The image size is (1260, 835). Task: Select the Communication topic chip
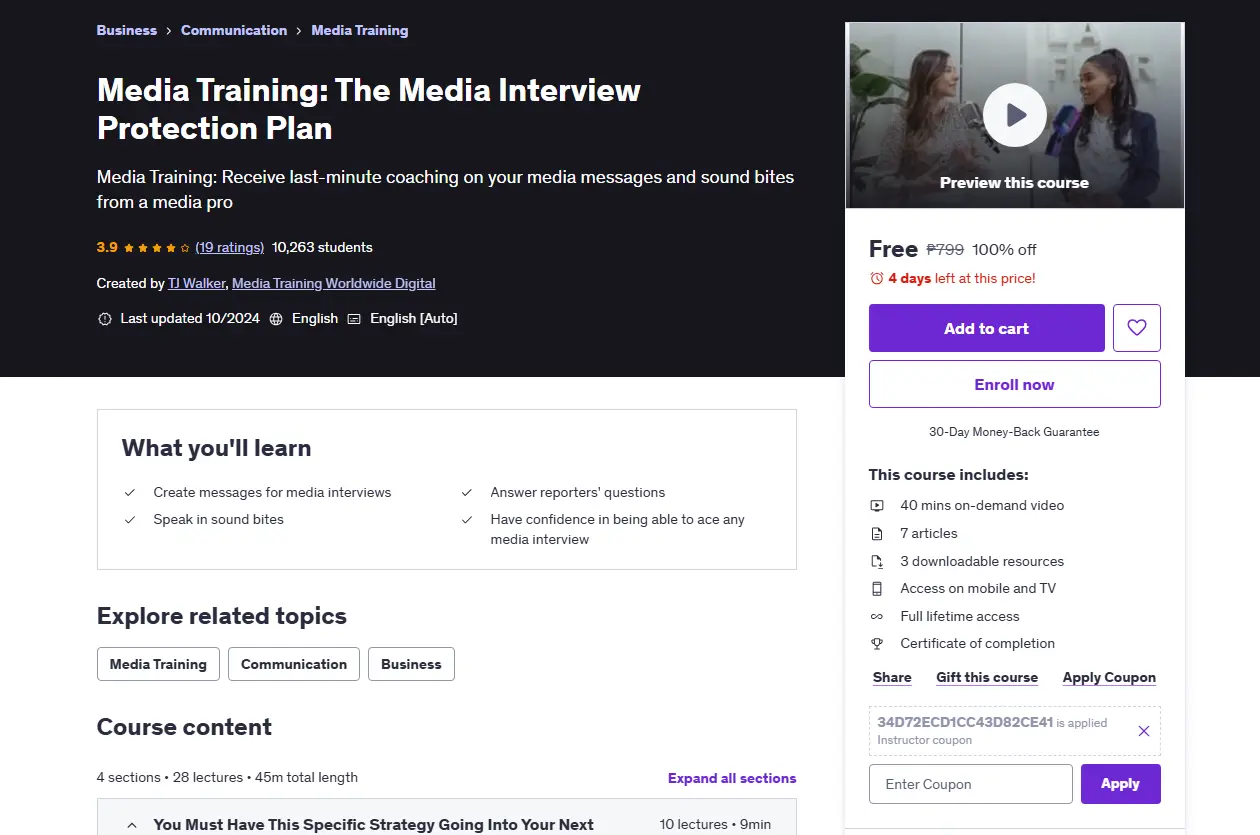tap(294, 664)
